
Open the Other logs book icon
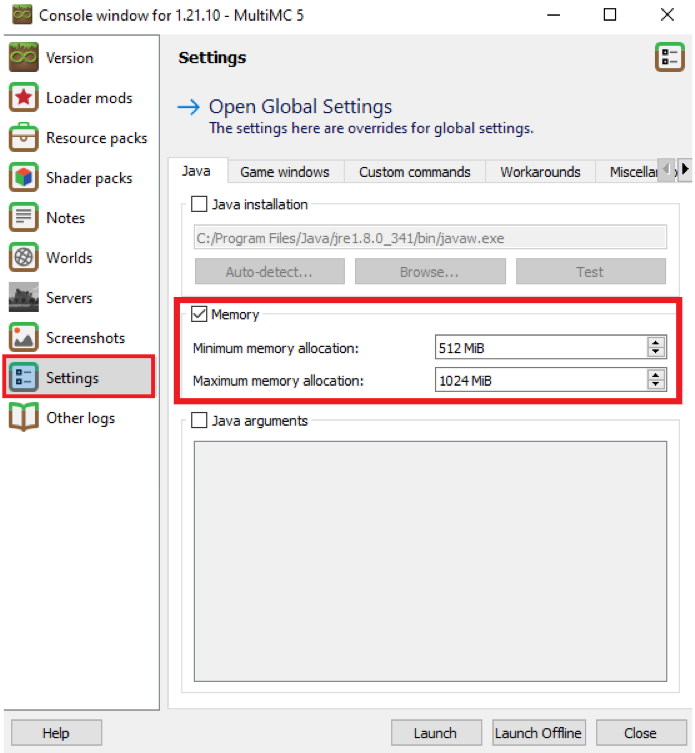tap(23, 418)
